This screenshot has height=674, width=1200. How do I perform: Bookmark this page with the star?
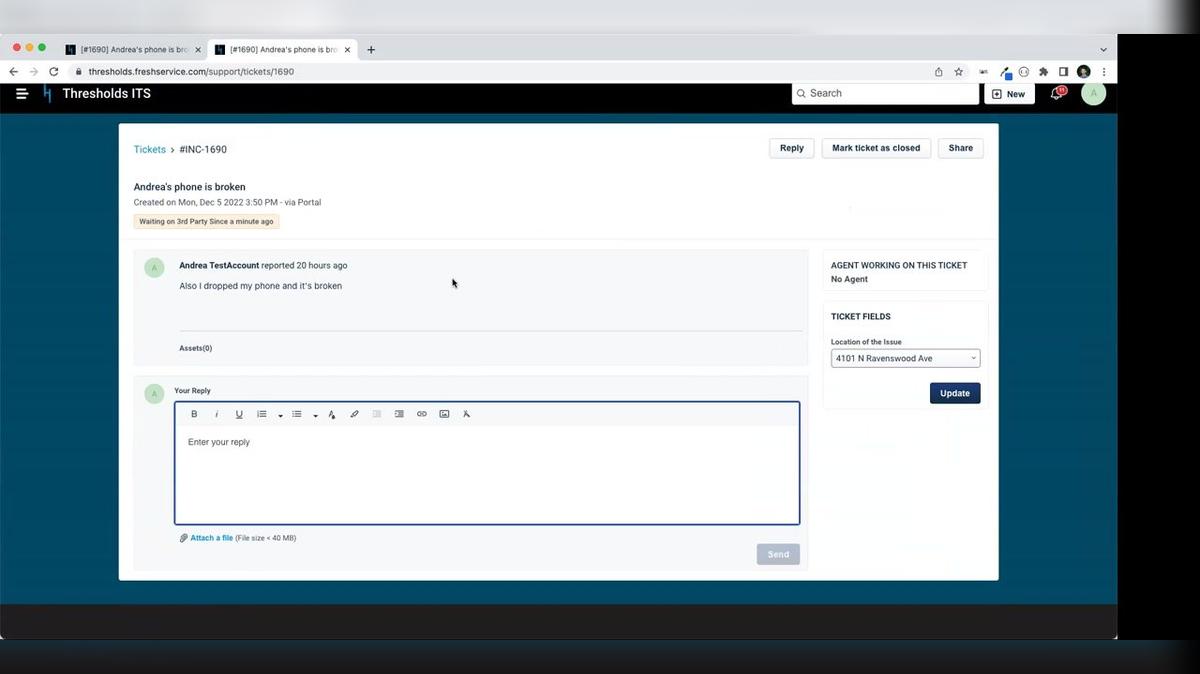(x=958, y=72)
